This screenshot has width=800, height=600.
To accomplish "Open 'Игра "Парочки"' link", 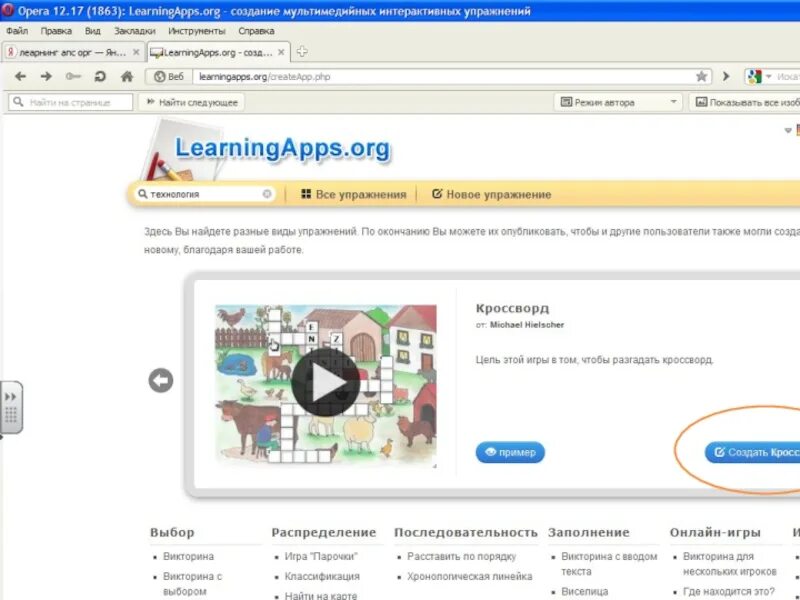I will (321, 556).
